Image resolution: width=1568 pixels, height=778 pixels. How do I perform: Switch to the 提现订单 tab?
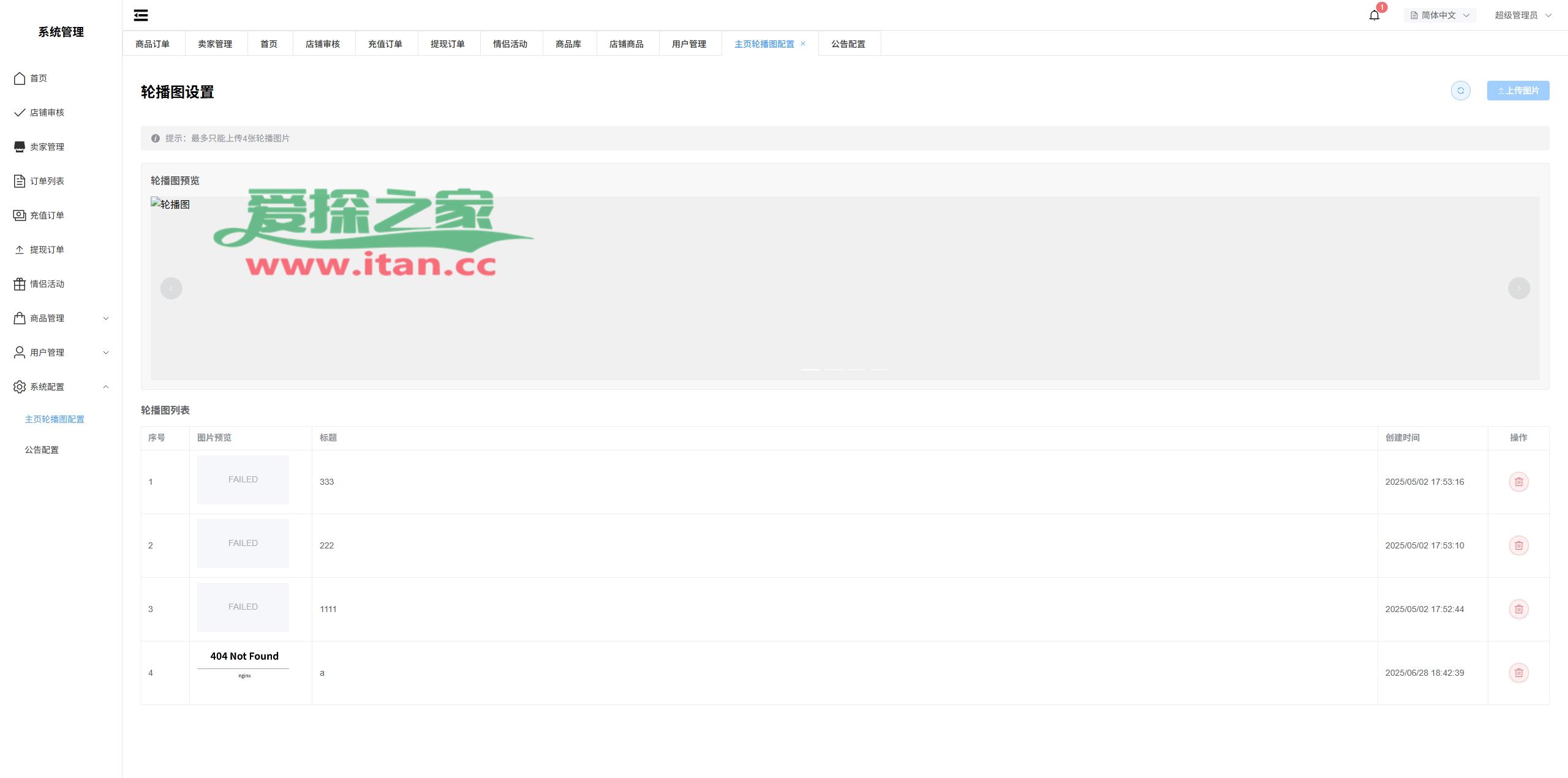coord(448,43)
